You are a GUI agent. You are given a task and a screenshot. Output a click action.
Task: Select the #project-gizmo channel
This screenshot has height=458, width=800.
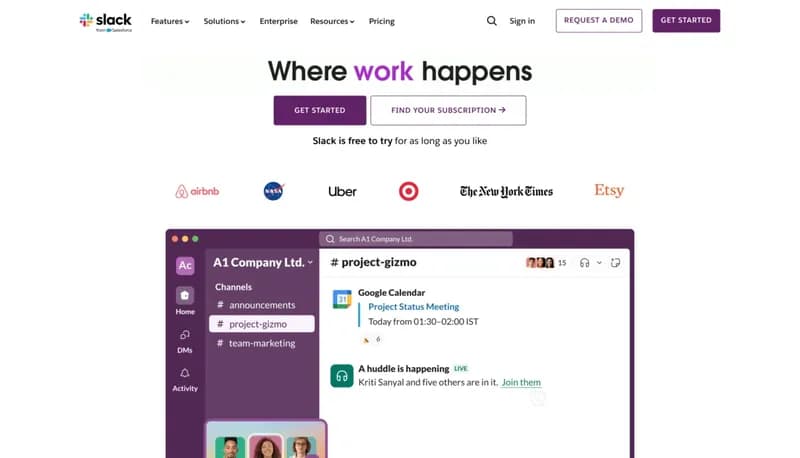coord(262,324)
